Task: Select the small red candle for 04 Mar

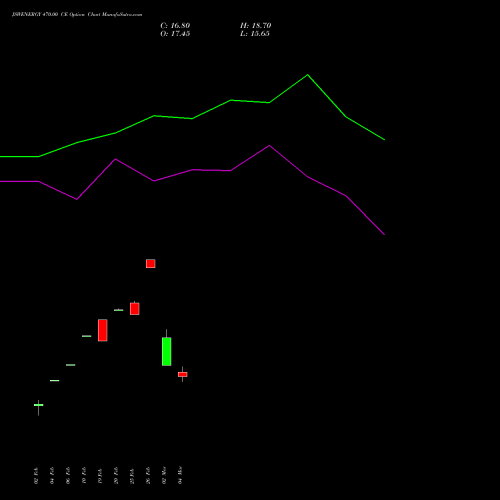Action: 183,374
